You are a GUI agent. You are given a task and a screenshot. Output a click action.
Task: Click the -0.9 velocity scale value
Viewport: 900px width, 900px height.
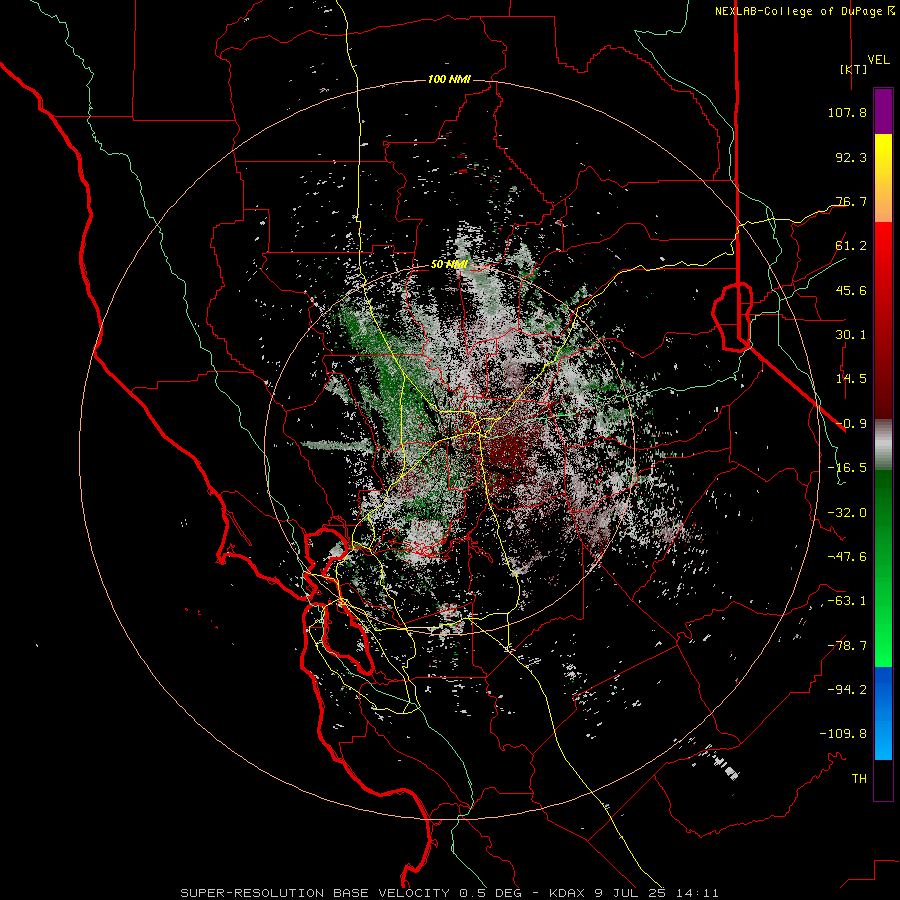851,424
